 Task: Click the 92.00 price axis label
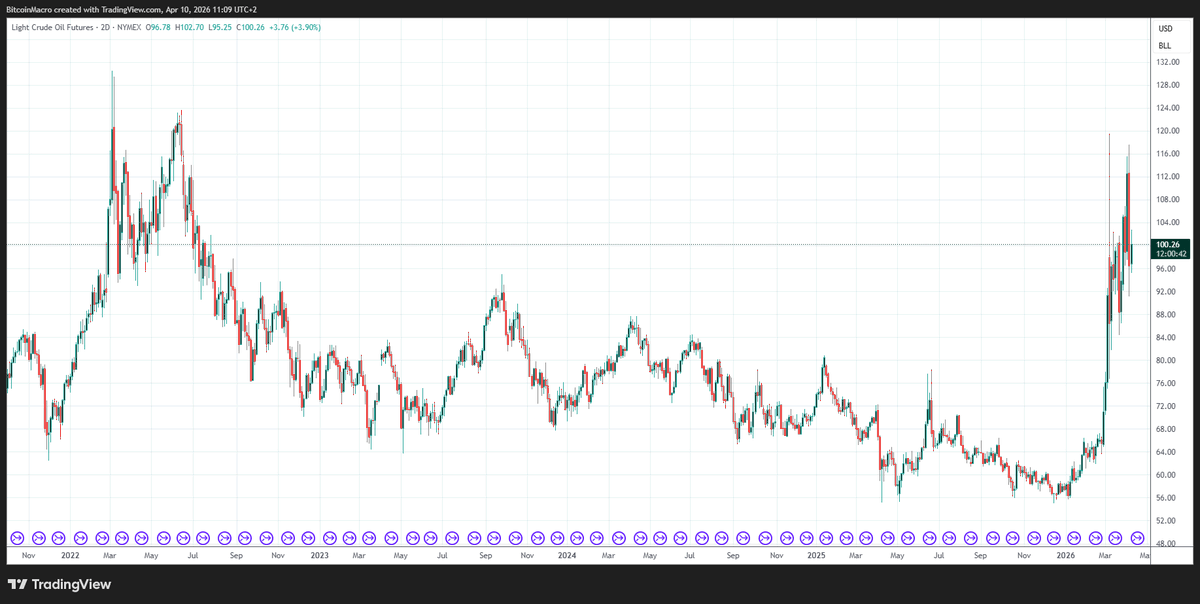(x=1168, y=292)
